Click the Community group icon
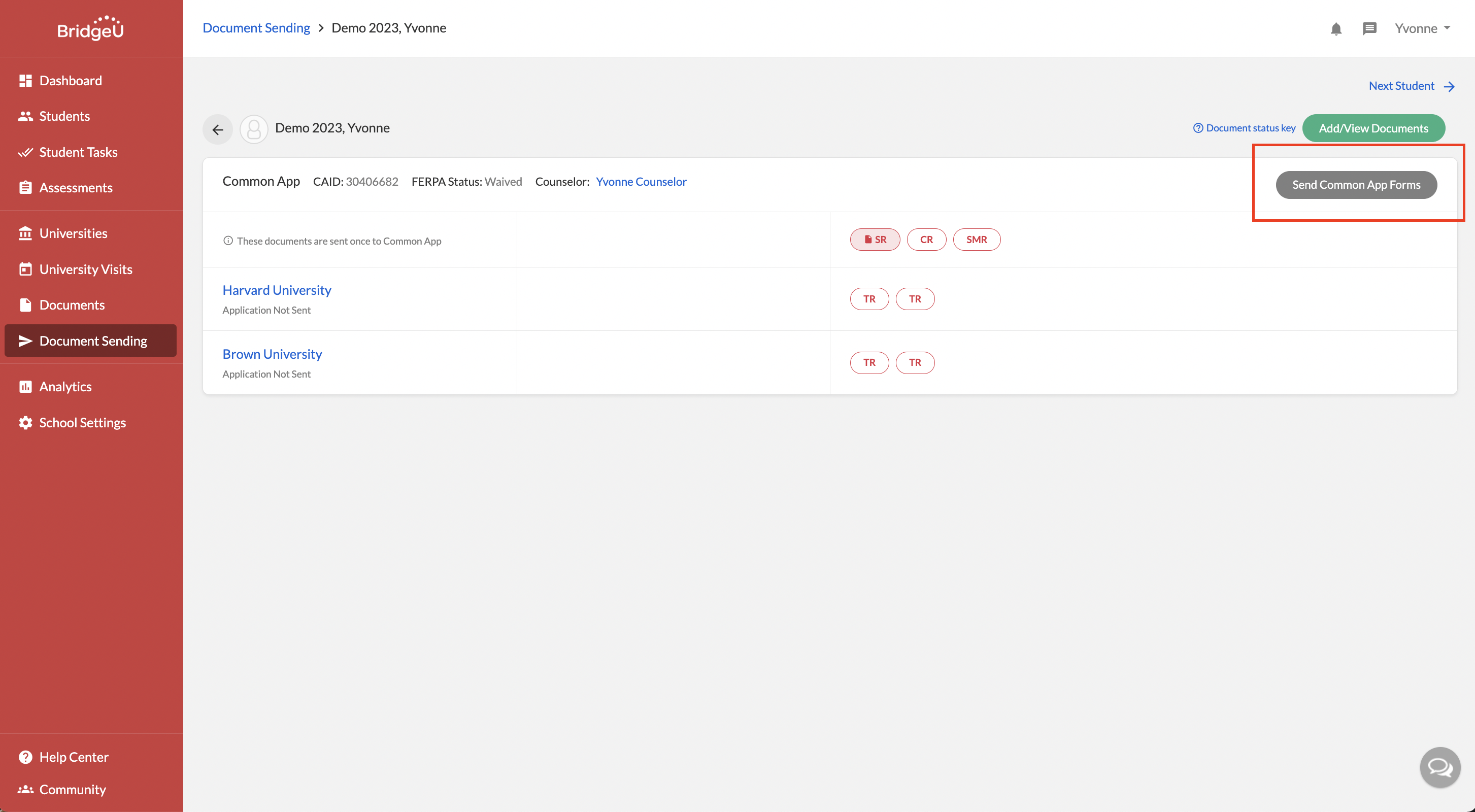 (25, 790)
